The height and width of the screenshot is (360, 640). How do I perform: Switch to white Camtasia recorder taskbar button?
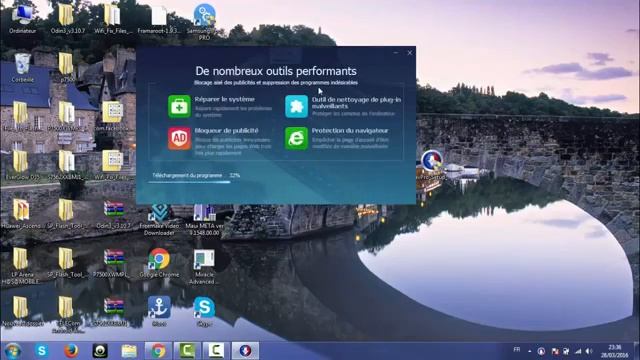point(216,351)
